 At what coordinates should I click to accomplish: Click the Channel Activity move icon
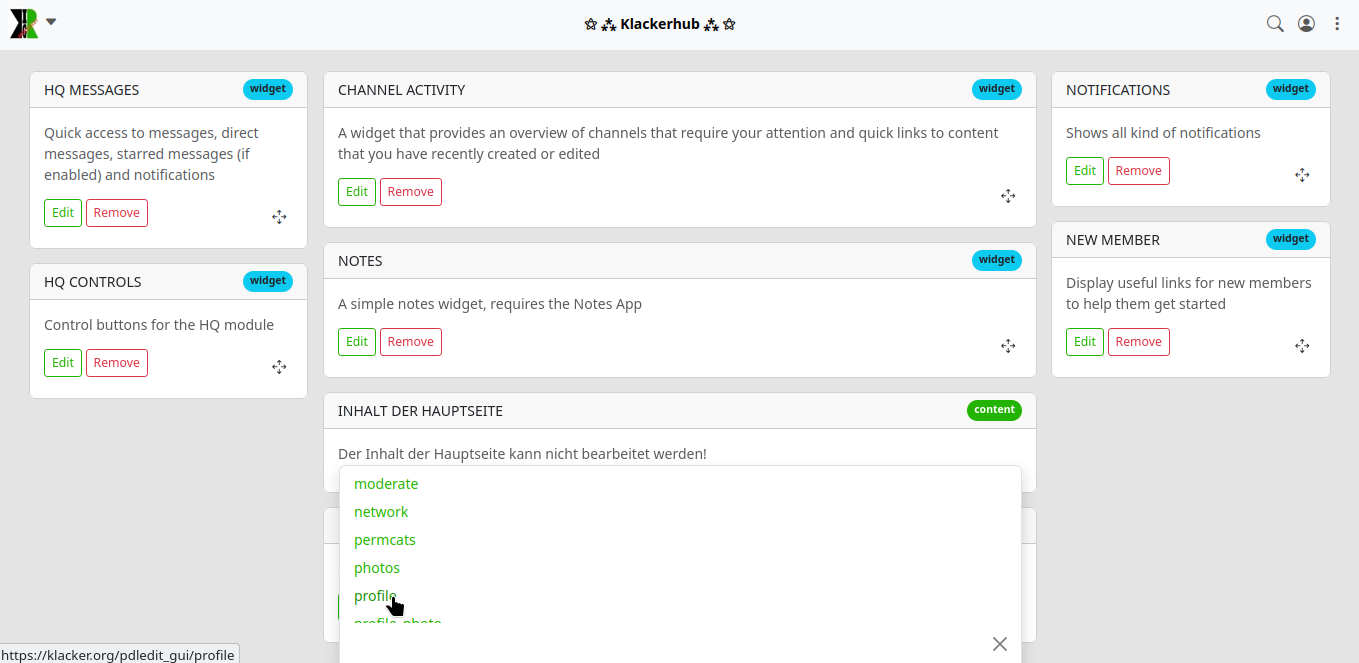pyautogui.click(x=1008, y=196)
